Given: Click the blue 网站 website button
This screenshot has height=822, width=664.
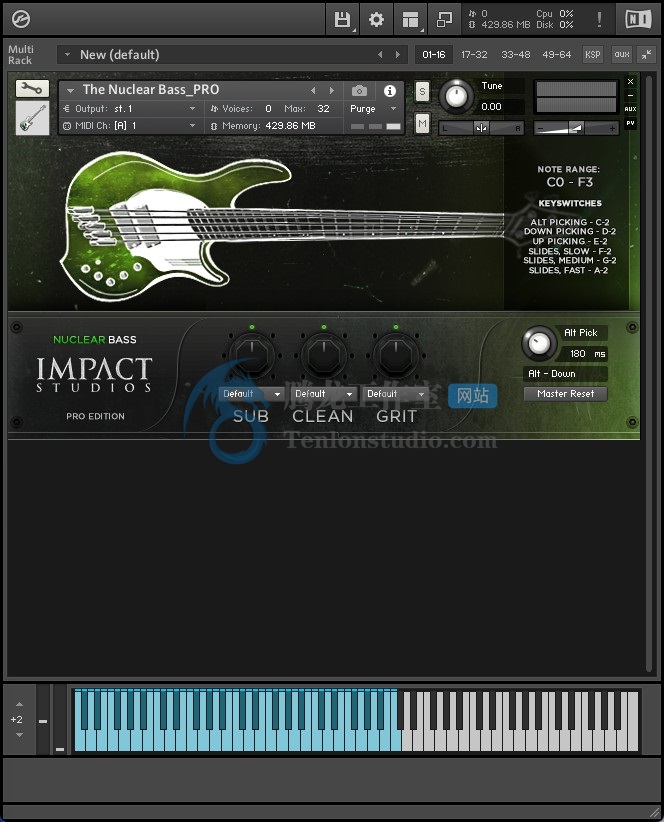Looking at the screenshot, I should (x=473, y=396).
